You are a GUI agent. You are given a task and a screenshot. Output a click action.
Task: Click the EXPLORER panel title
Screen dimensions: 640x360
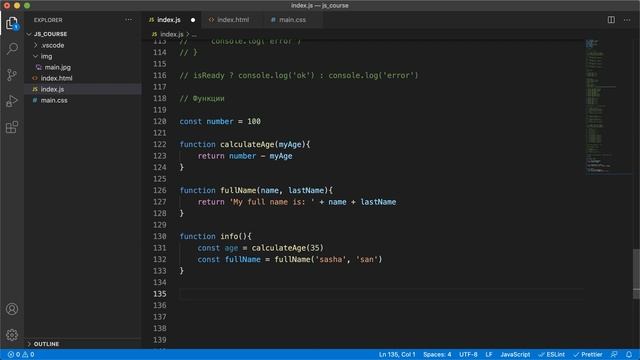(48, 20)
